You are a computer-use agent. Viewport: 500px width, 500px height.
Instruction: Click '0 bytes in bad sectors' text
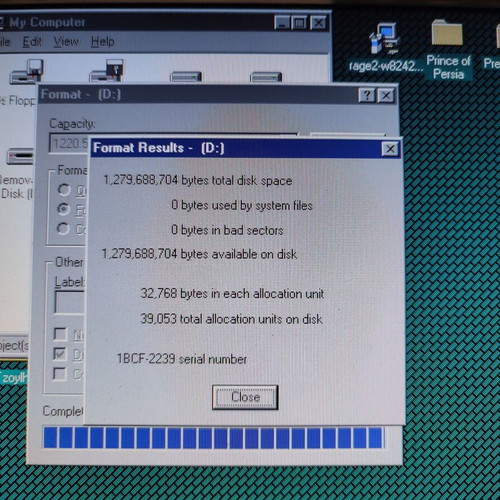(x=227, y=230)
